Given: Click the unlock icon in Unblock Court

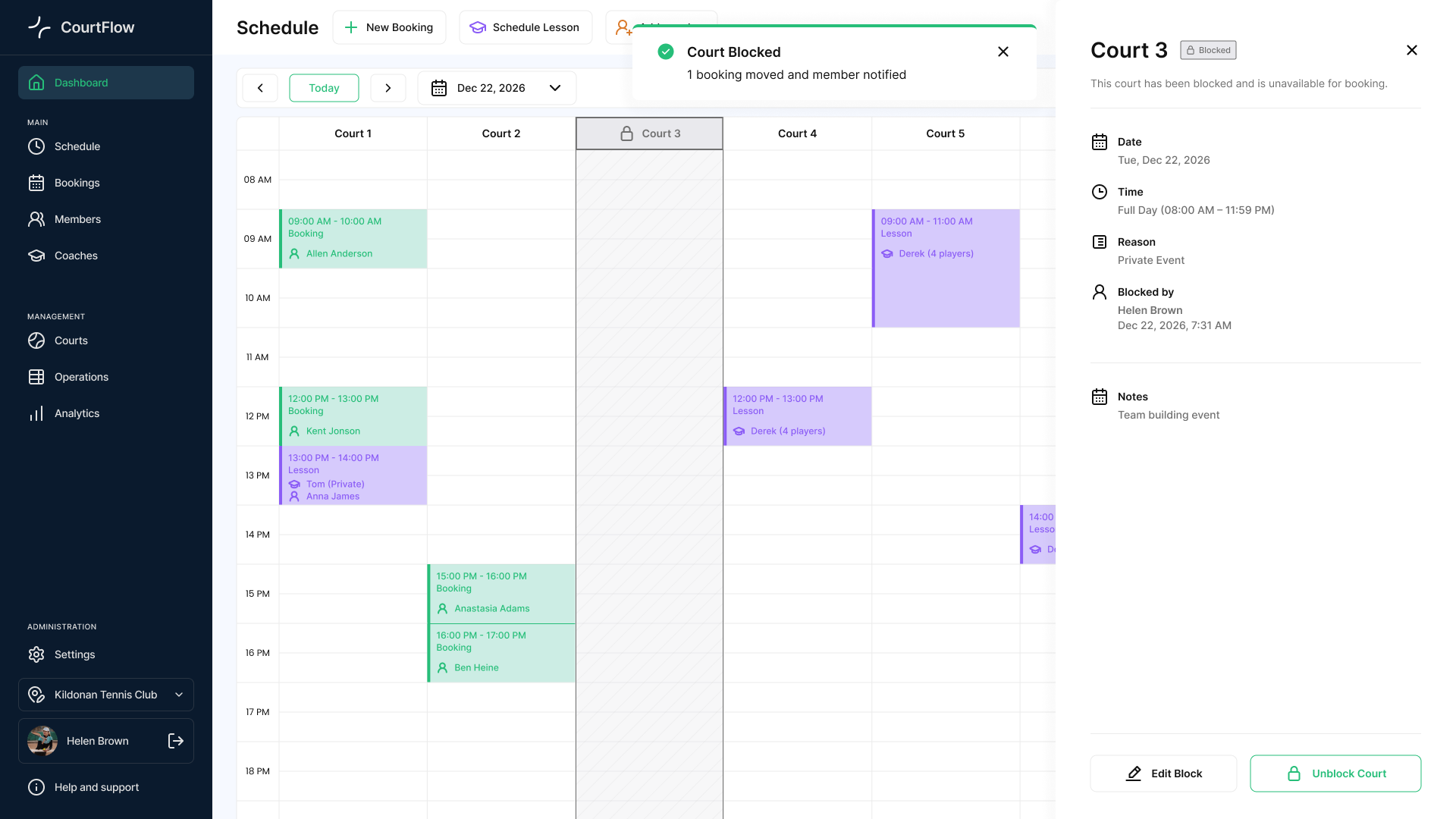Looking at the screenshot, I should pyautogui.click(x=1294, y=773).
